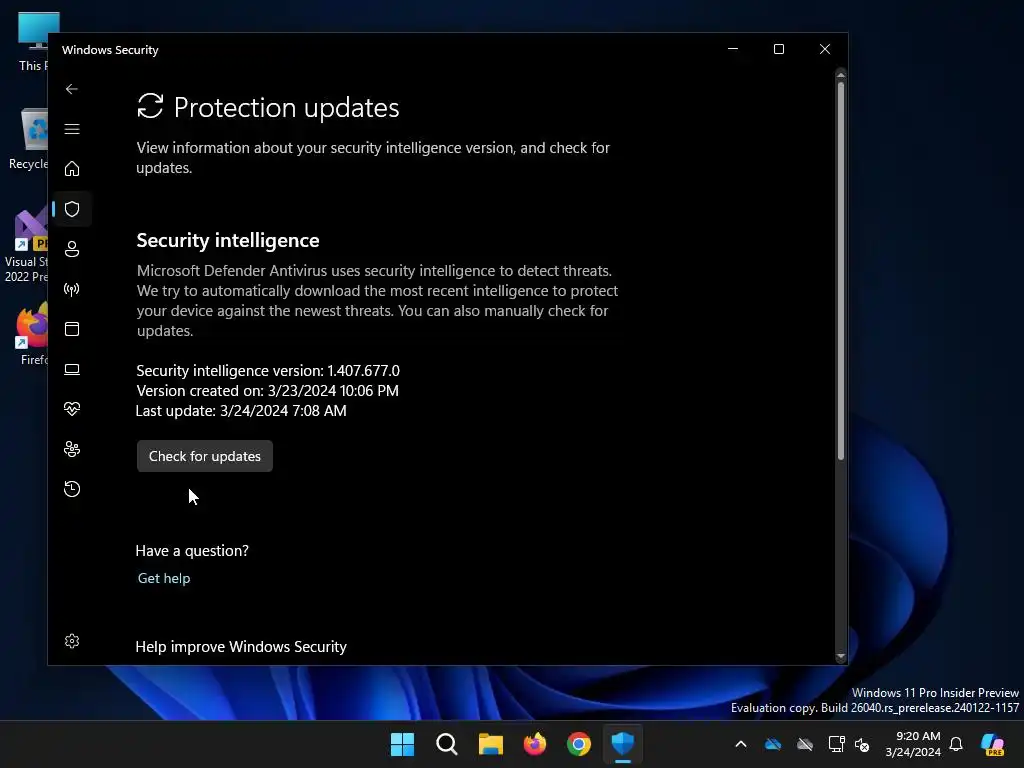Open the Windows Start menu
Image resolution: width=1024 pixels, height=768 pixels.
tap(402, 744)
